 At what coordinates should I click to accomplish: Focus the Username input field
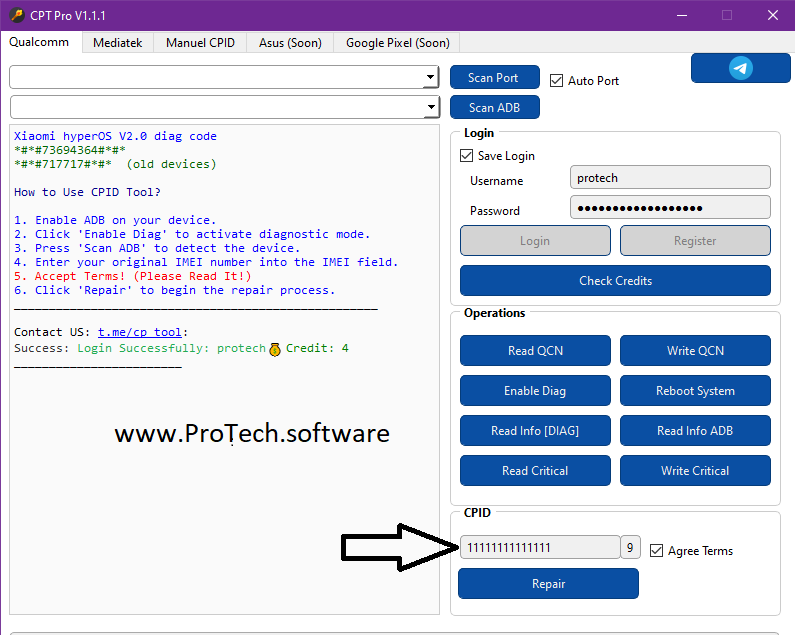pos(670,178)
